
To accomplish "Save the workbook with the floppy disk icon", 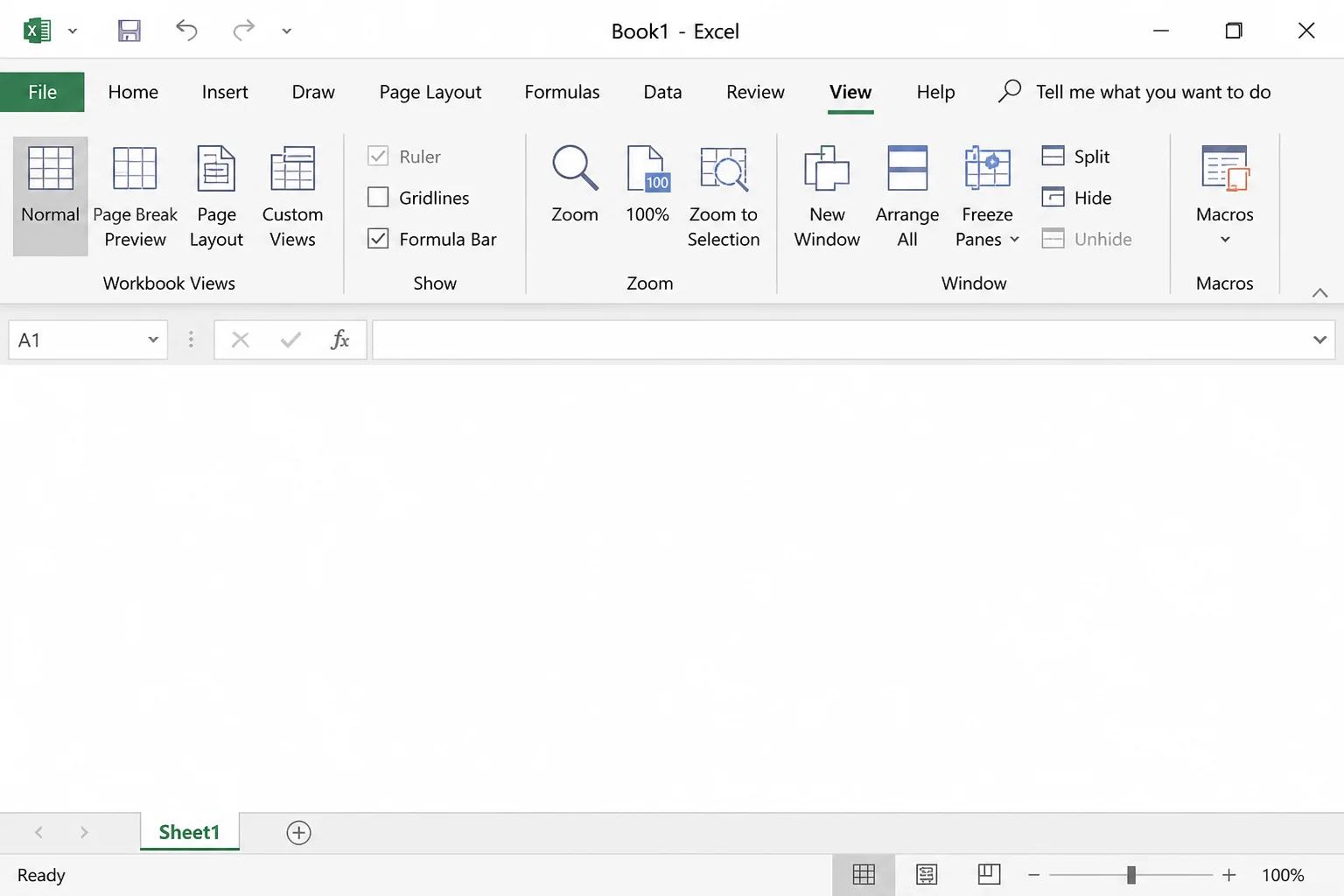I will click(129, 31).
